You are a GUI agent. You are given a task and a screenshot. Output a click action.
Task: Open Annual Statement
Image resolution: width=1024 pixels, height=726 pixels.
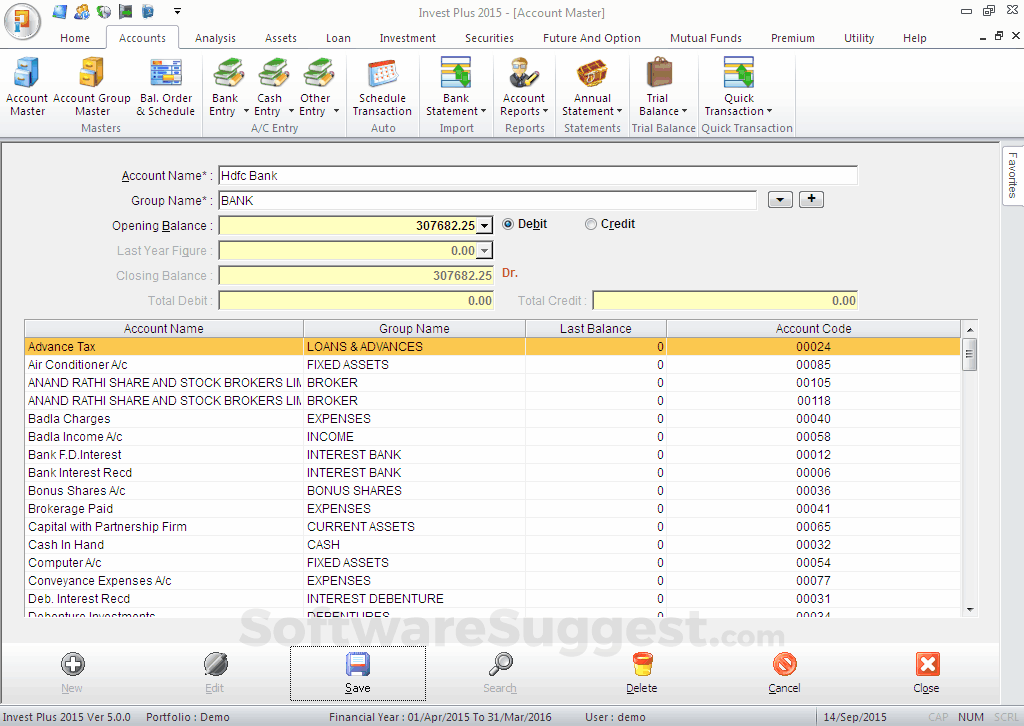pyautogui.click(x=592, y=87)
